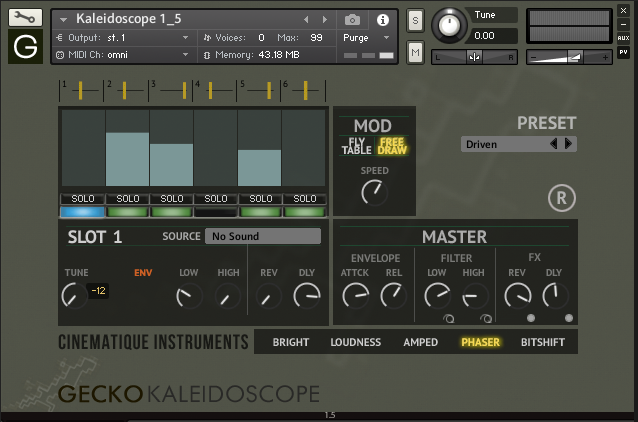Click the master ATTCK envelope knob
The width and height of the screenshot is (638, 422).
coord(355,296)
